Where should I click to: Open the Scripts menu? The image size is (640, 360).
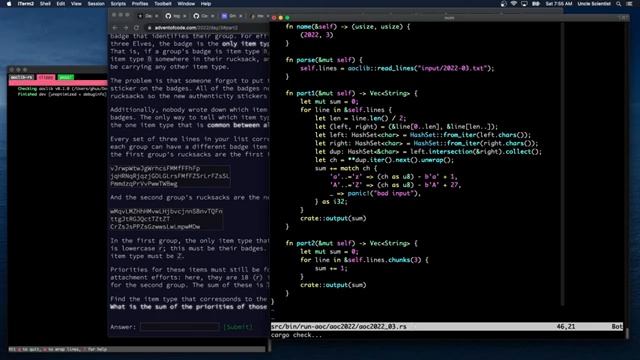(118, 4)
